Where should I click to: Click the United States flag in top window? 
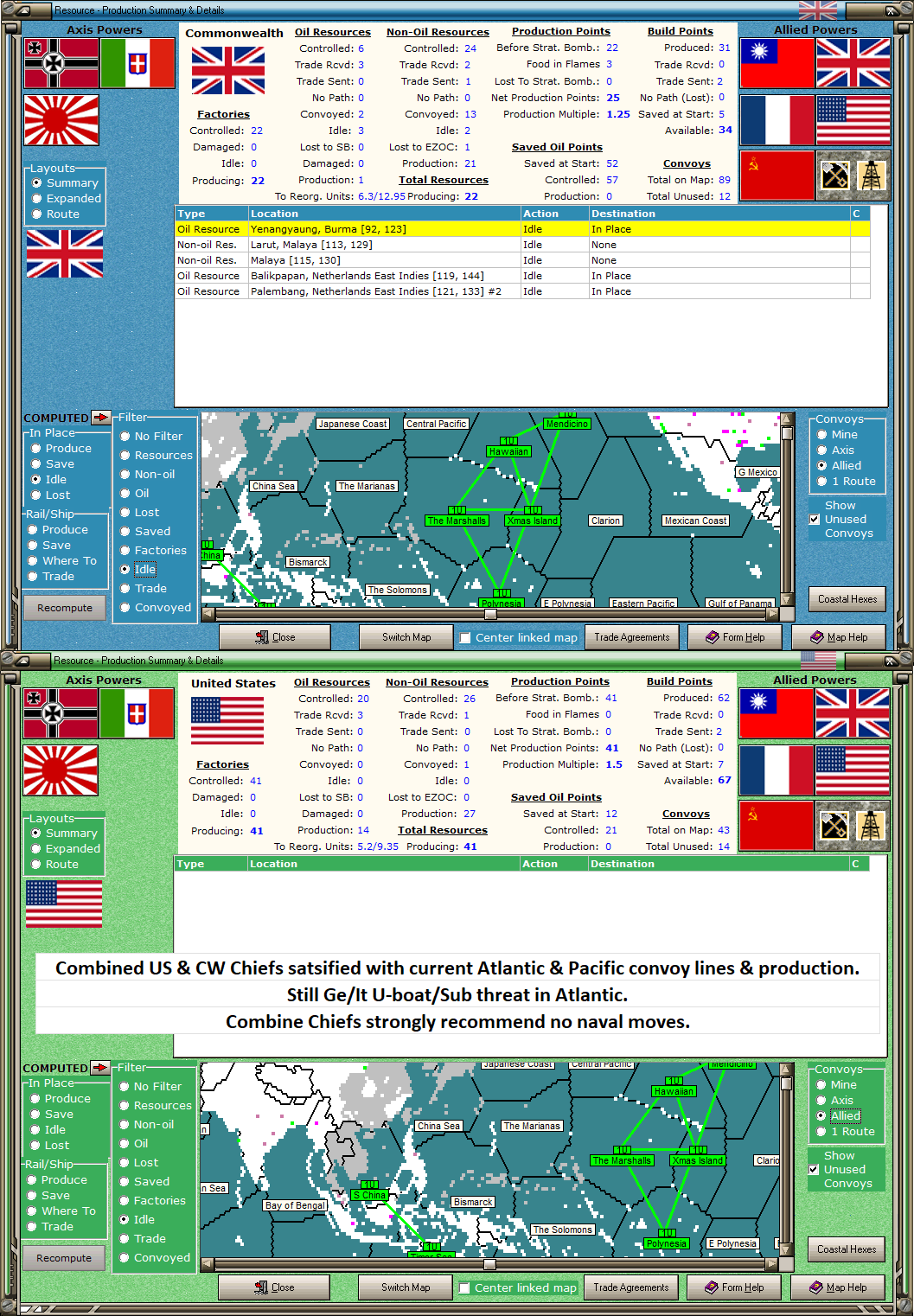(853, 120)
